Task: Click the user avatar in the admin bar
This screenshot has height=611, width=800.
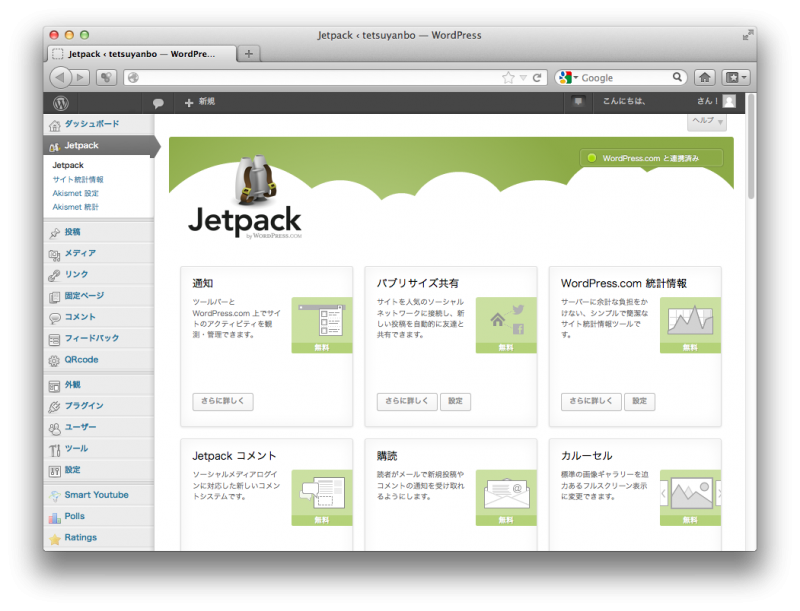Action: pyautogui.click(x=730, y=101)
